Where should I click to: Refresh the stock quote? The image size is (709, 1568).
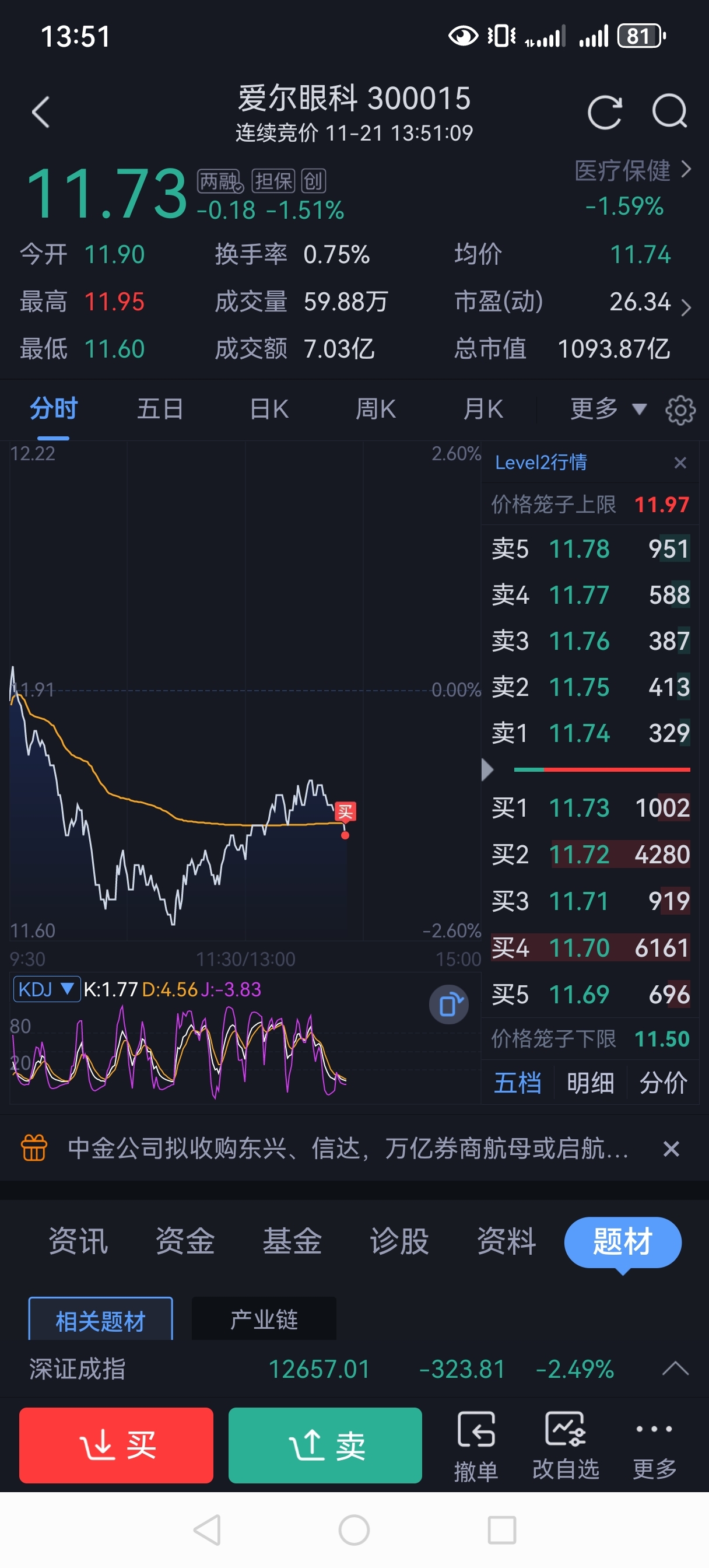(605, 113)
